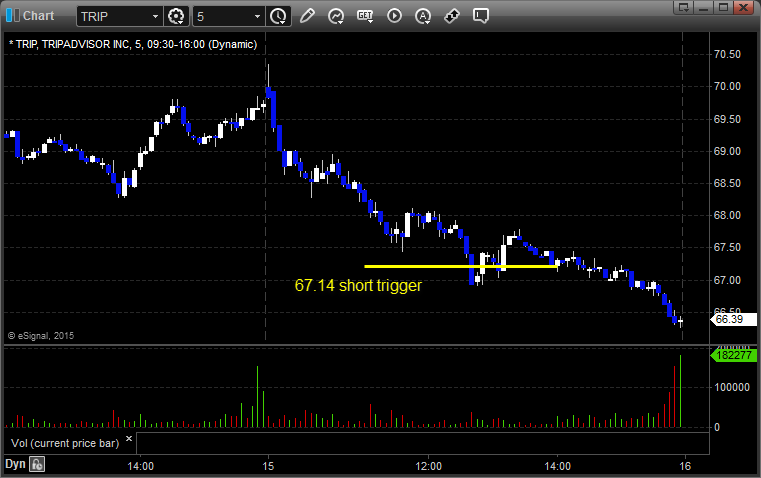The width and height of the screenshot is (761, 478).
Task: Close the Chart window
Action: tap(744, 7)
